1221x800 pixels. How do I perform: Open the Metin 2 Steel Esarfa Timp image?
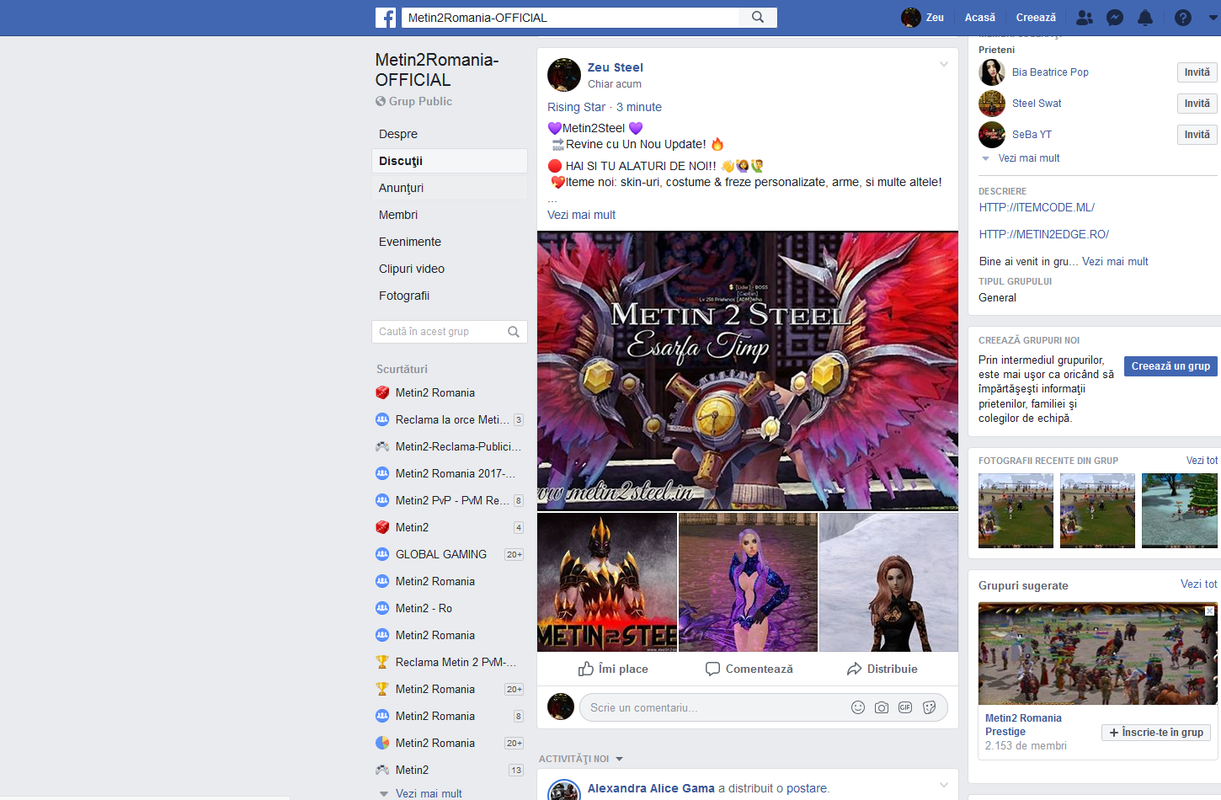(747, 371)
